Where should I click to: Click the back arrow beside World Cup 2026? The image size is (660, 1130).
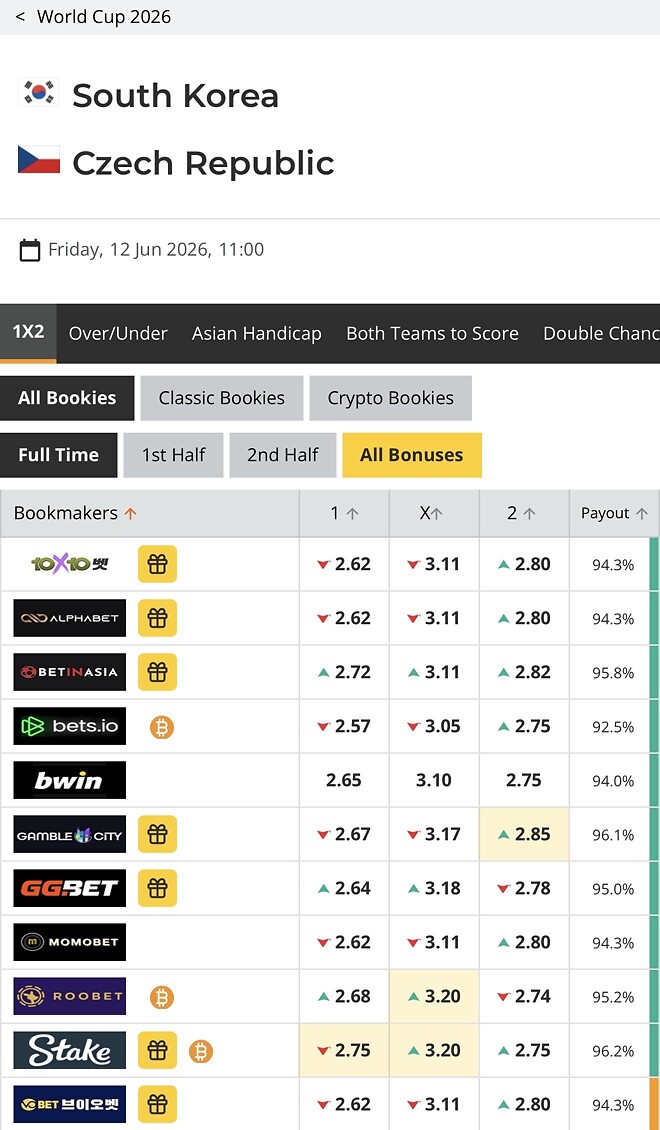(20, 17)
